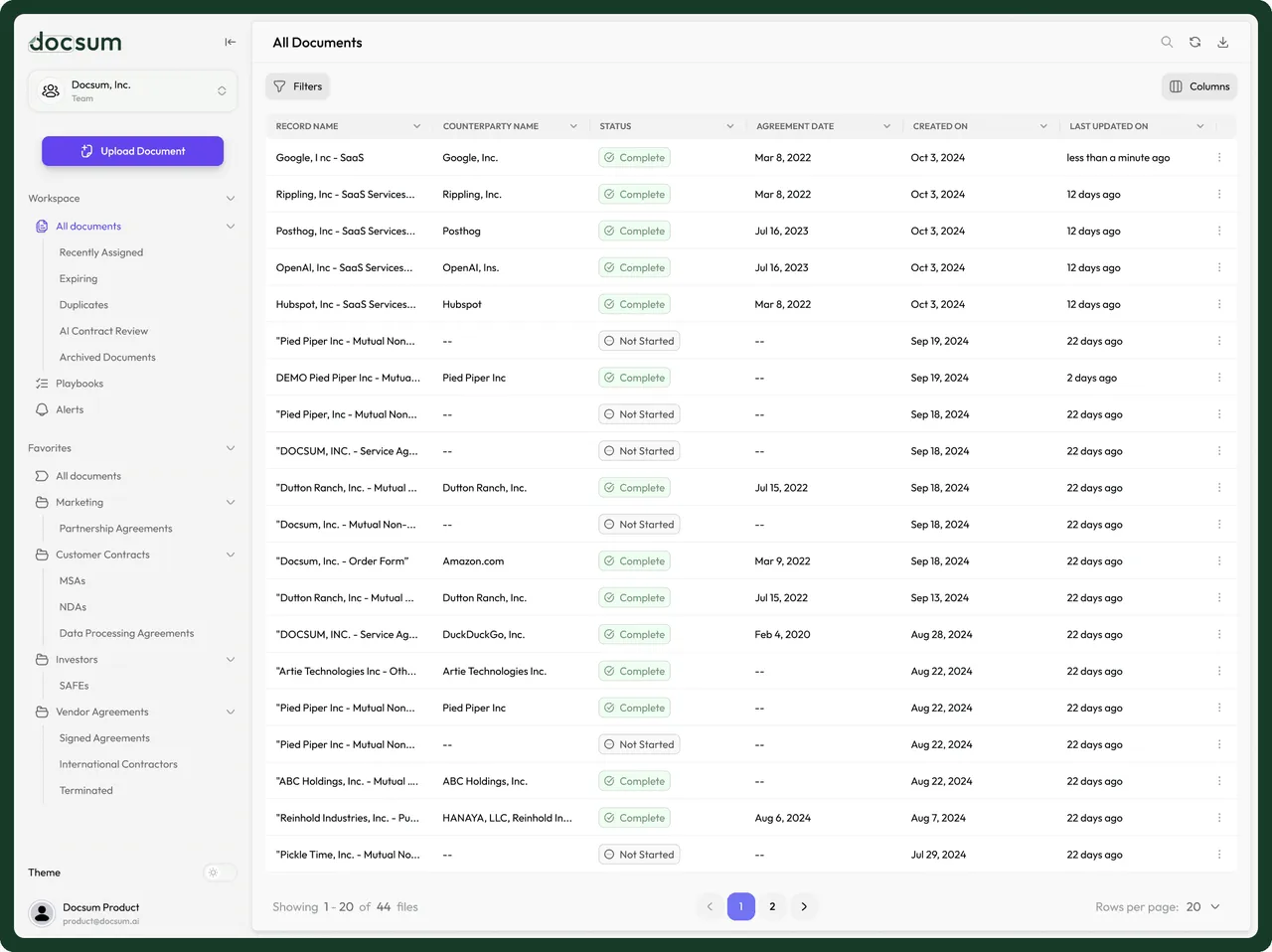Collapse the sidebar with the arrow icon
This screenshot has height=952, width=1272.
[231, 42]
